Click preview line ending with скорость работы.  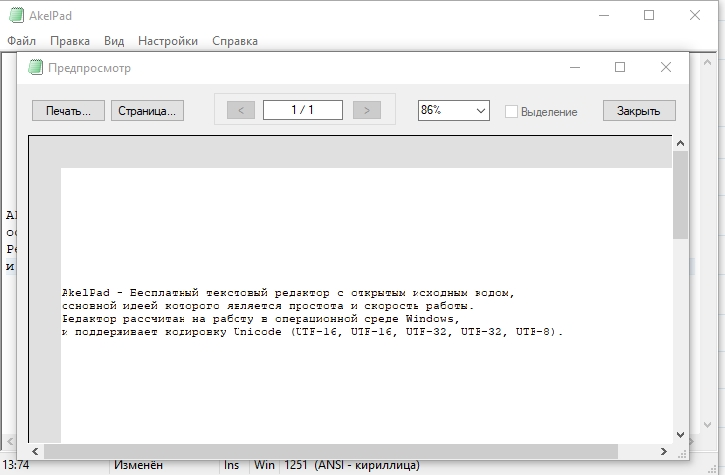(x=268, y=306)
